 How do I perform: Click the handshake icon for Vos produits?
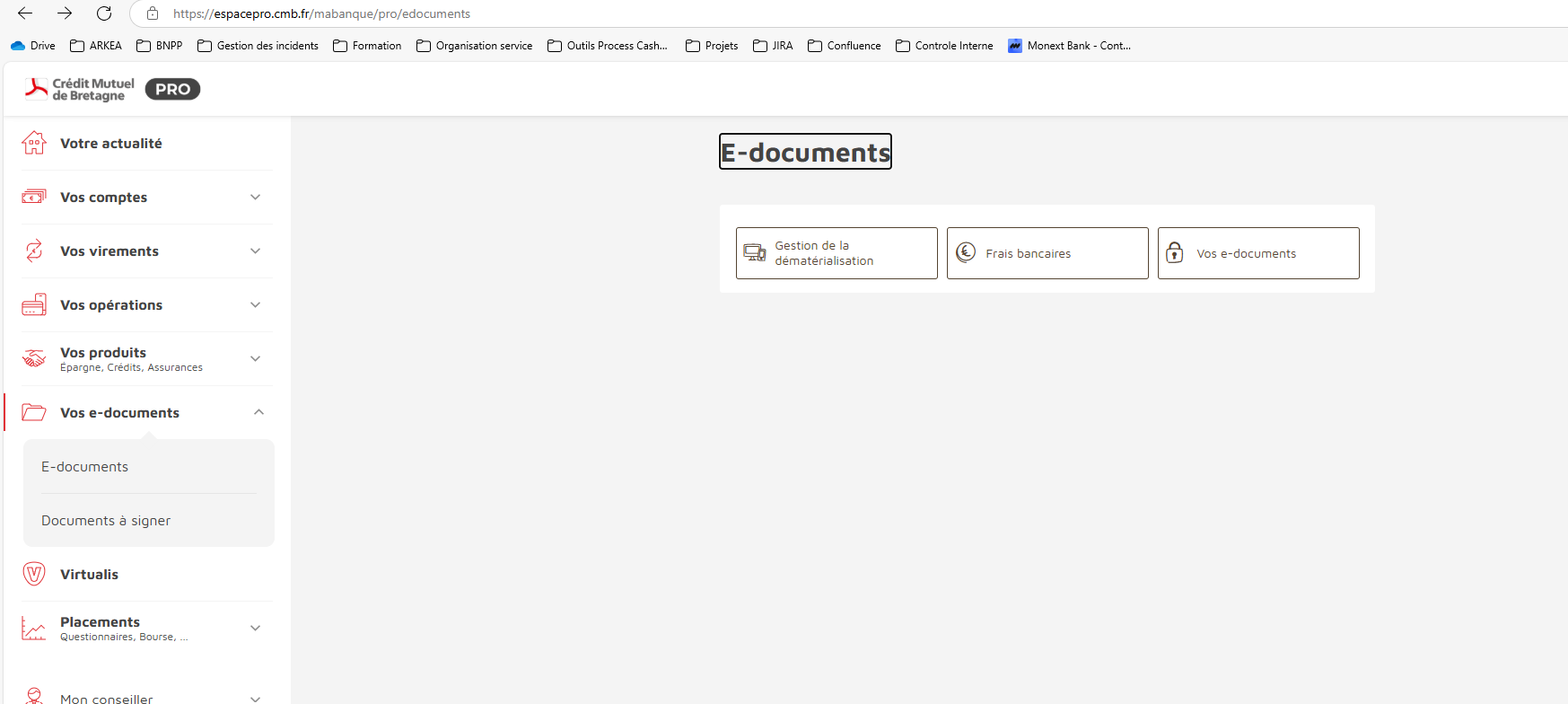[x=34, y=358]
